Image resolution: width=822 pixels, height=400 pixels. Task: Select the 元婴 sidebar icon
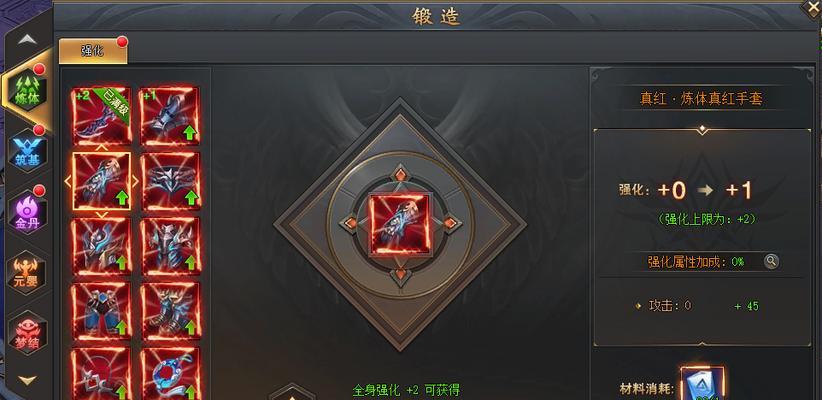[28, 273]
